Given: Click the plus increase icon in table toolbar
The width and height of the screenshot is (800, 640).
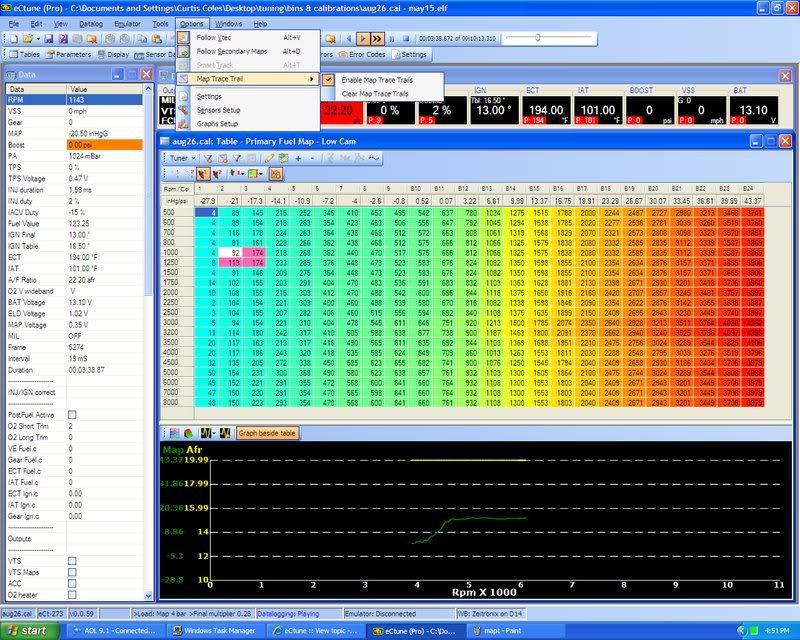Looking at the screenshot, I should (298, 158).
